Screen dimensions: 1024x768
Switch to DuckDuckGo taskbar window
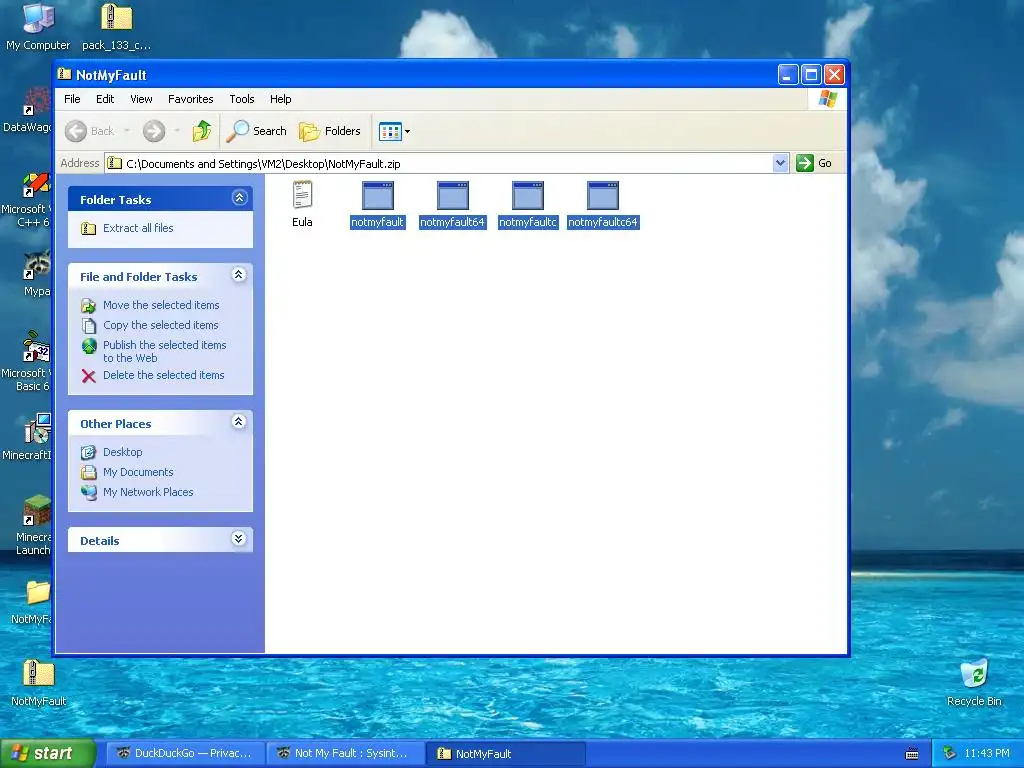tap(185, 754)
